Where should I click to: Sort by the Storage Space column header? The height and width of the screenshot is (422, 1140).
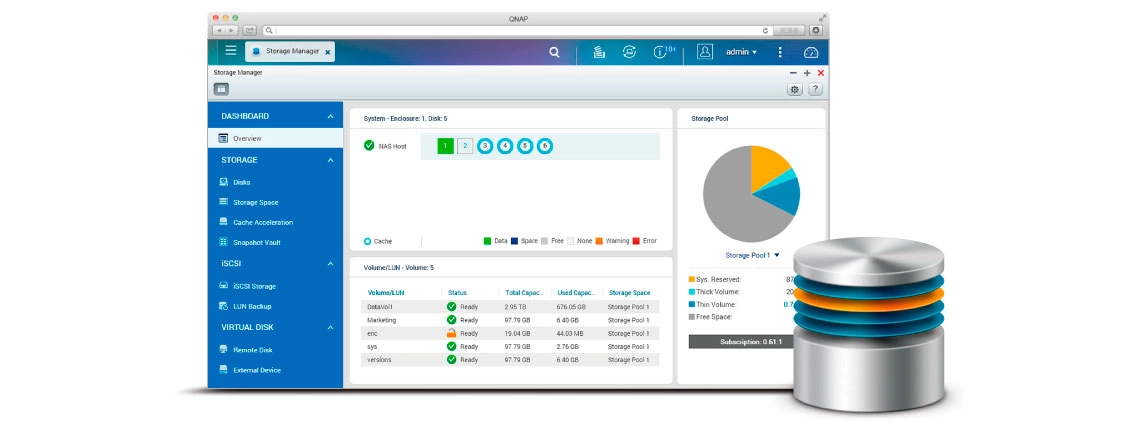point(630,292)
